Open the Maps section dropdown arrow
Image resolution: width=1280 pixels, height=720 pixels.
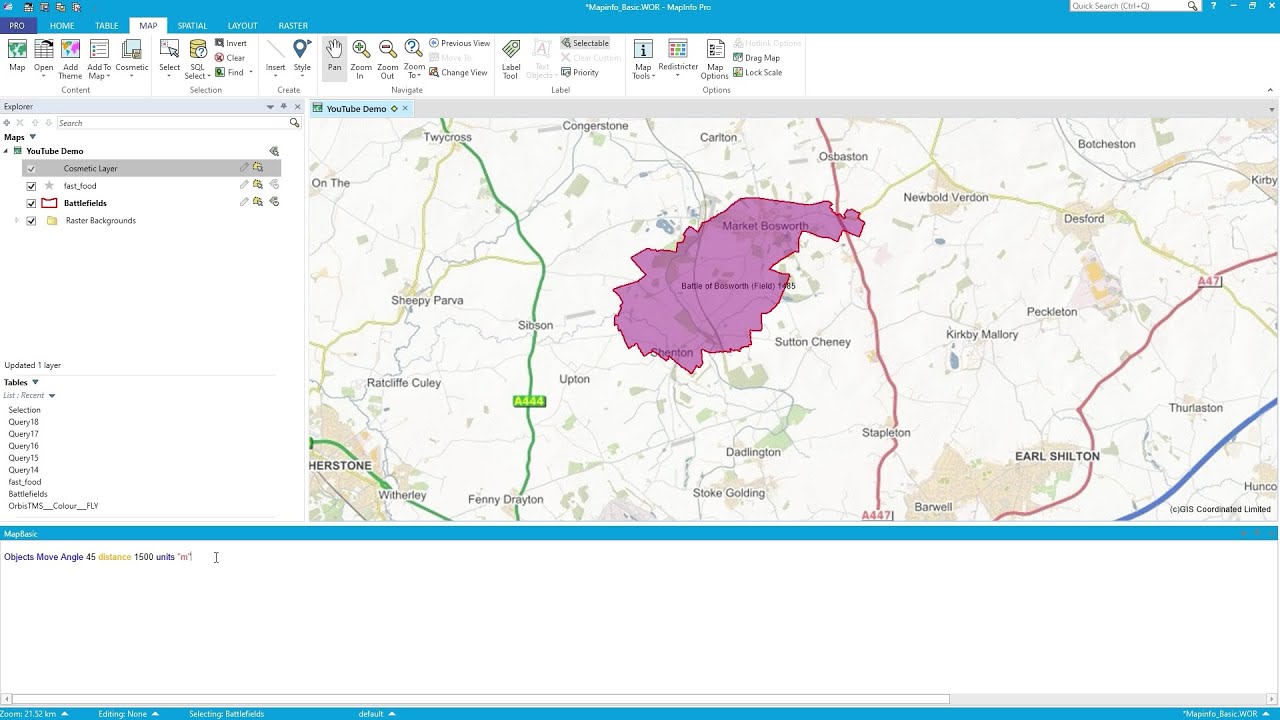(33, 137)
